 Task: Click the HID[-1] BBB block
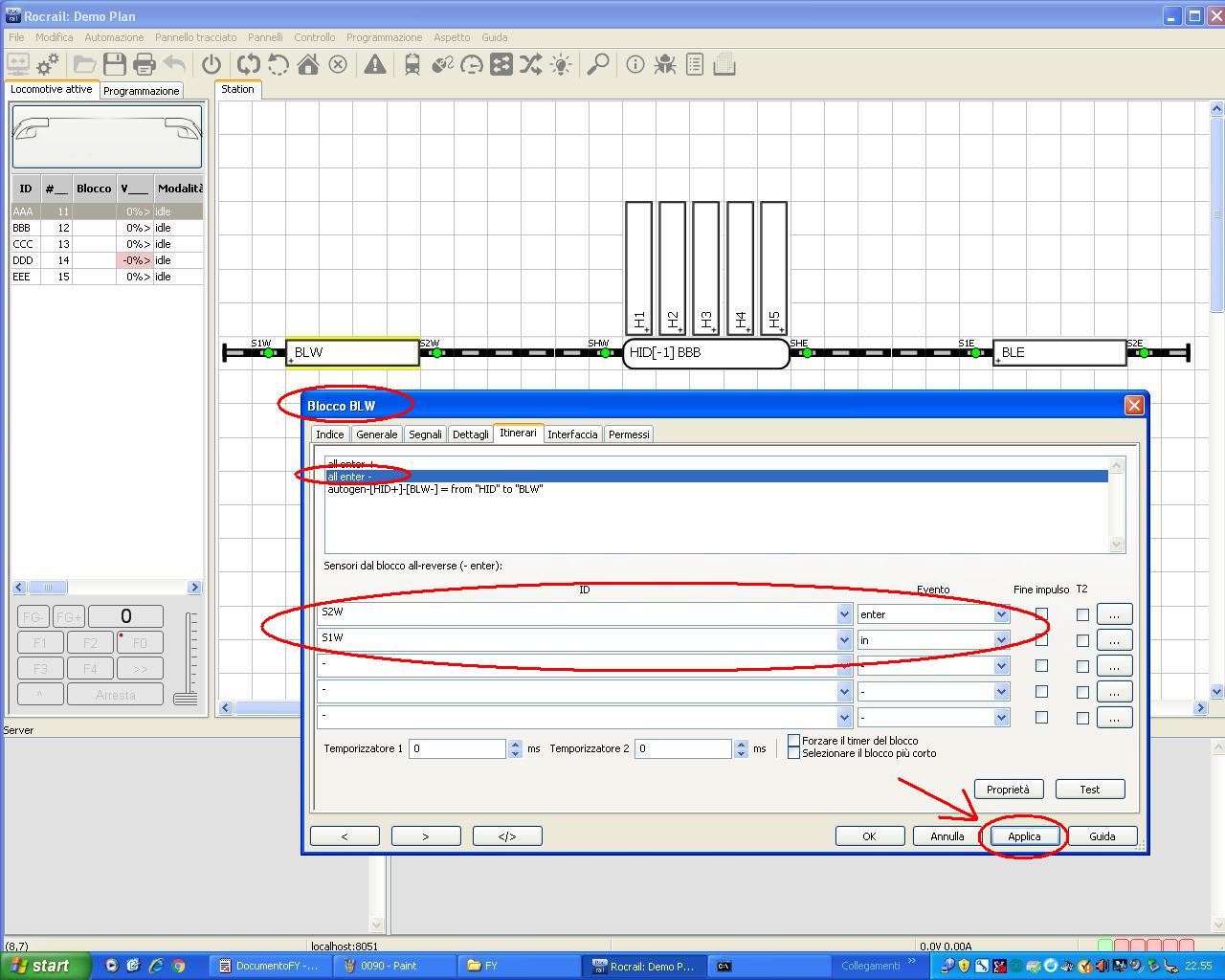[x=706, y=353]
